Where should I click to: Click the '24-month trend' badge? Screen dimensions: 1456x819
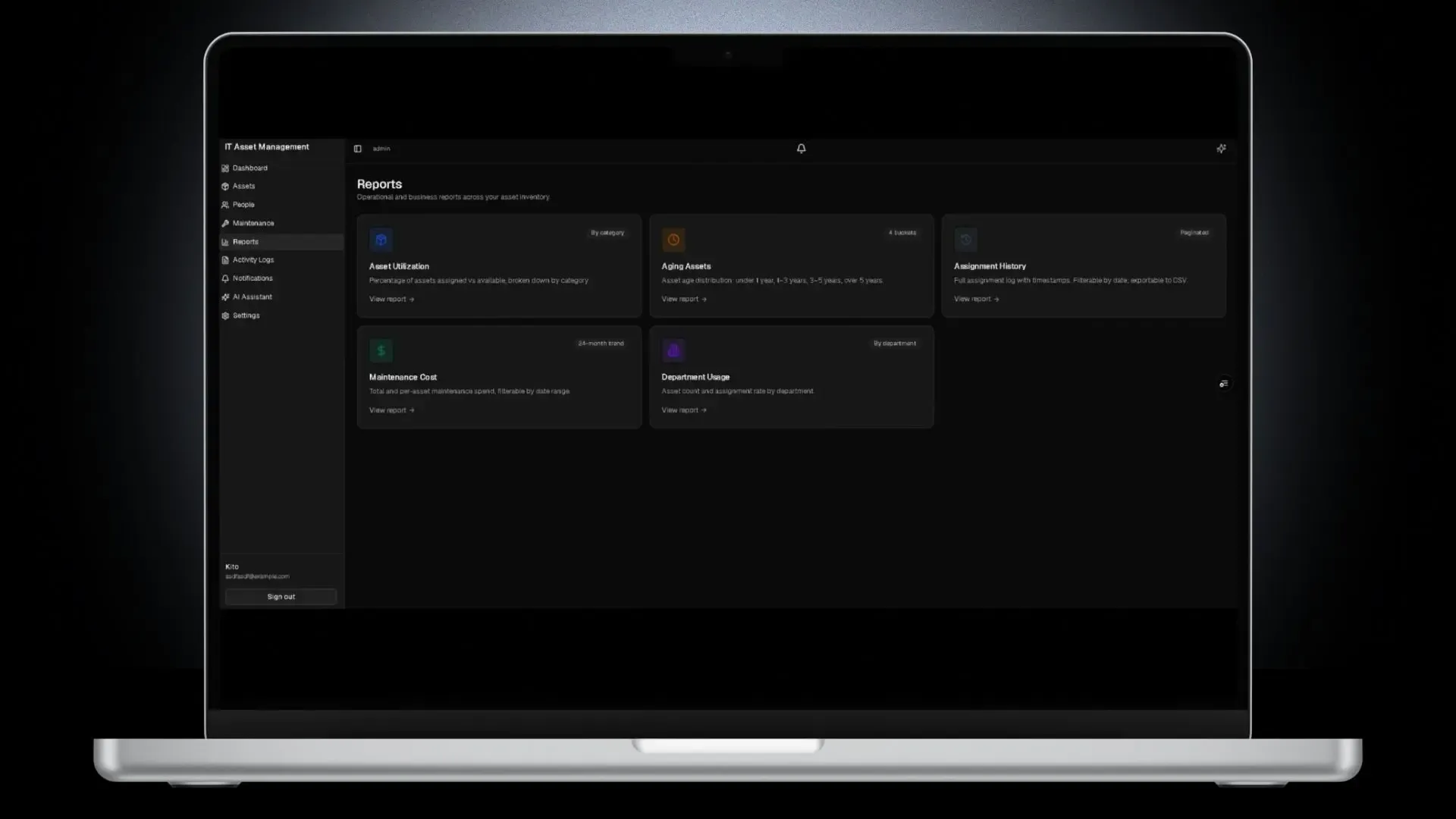click(601, 344)
